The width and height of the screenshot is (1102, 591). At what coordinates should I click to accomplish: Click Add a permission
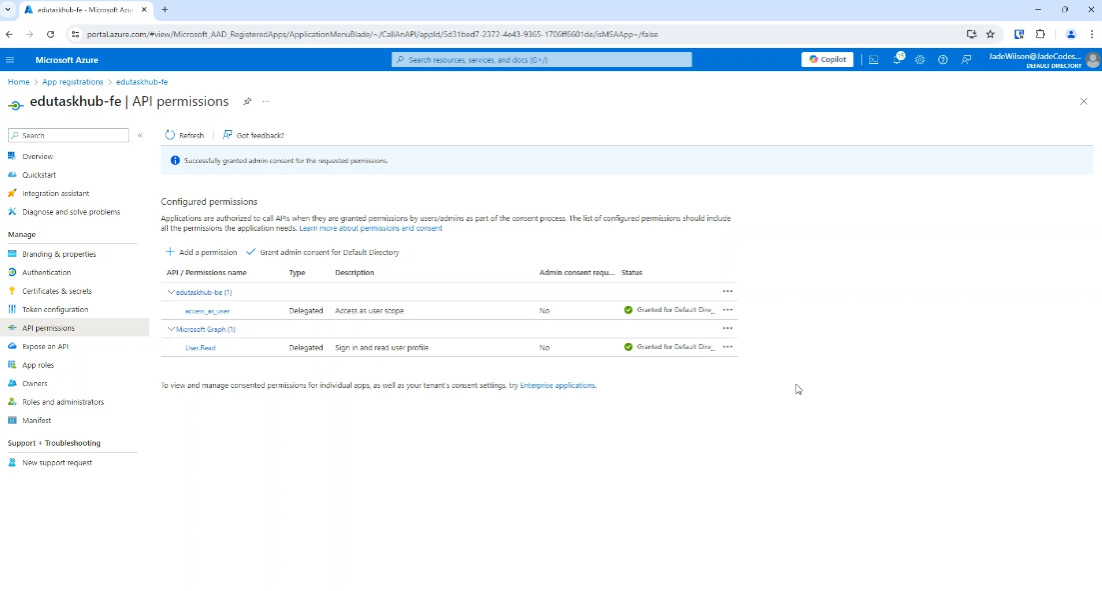(201, 252)
